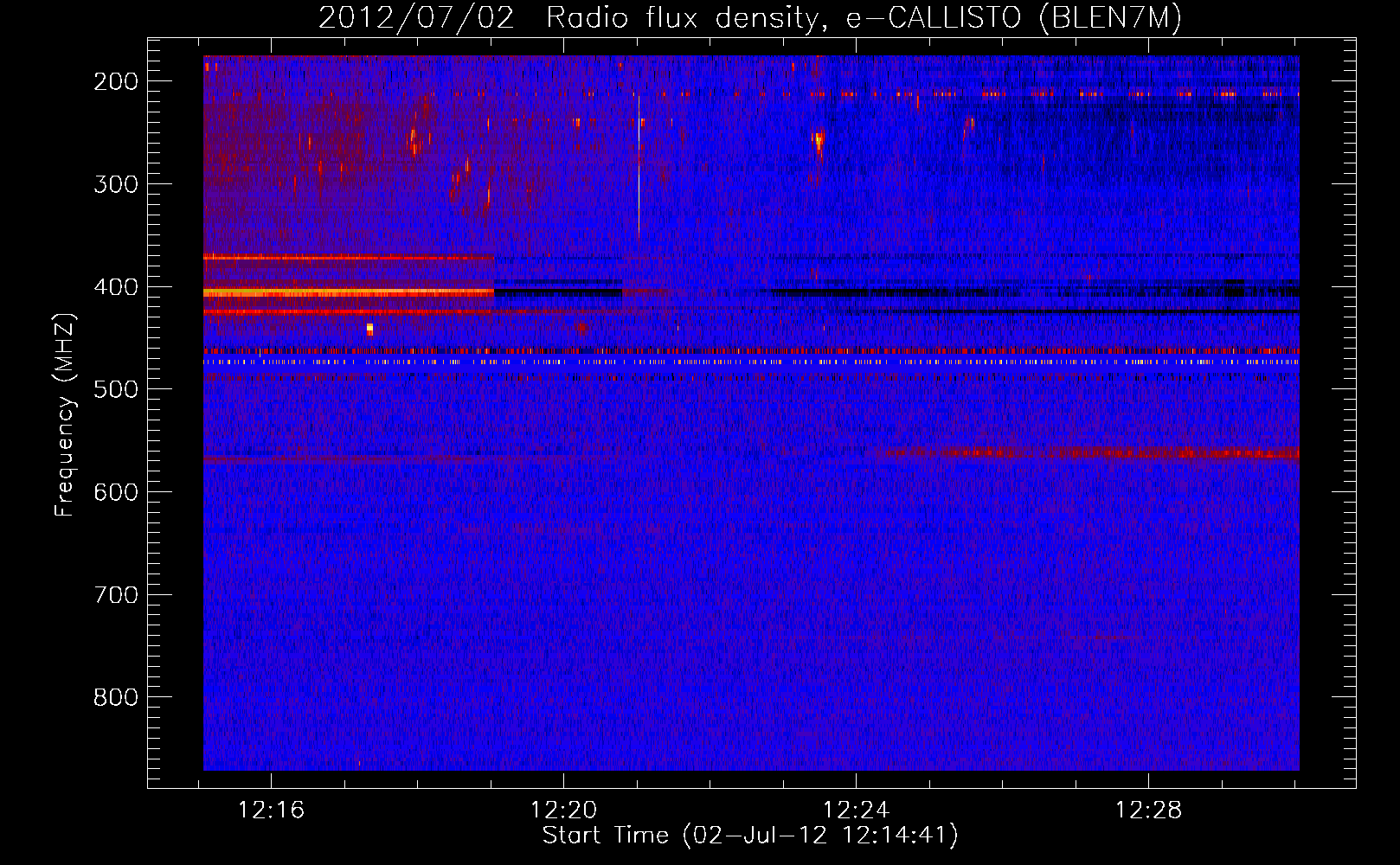The height and width of the screenshot is (865, 1400).
Task: Click the small yellow spot near 440 MHz at 12:17
Action: (x=369, y=329)
